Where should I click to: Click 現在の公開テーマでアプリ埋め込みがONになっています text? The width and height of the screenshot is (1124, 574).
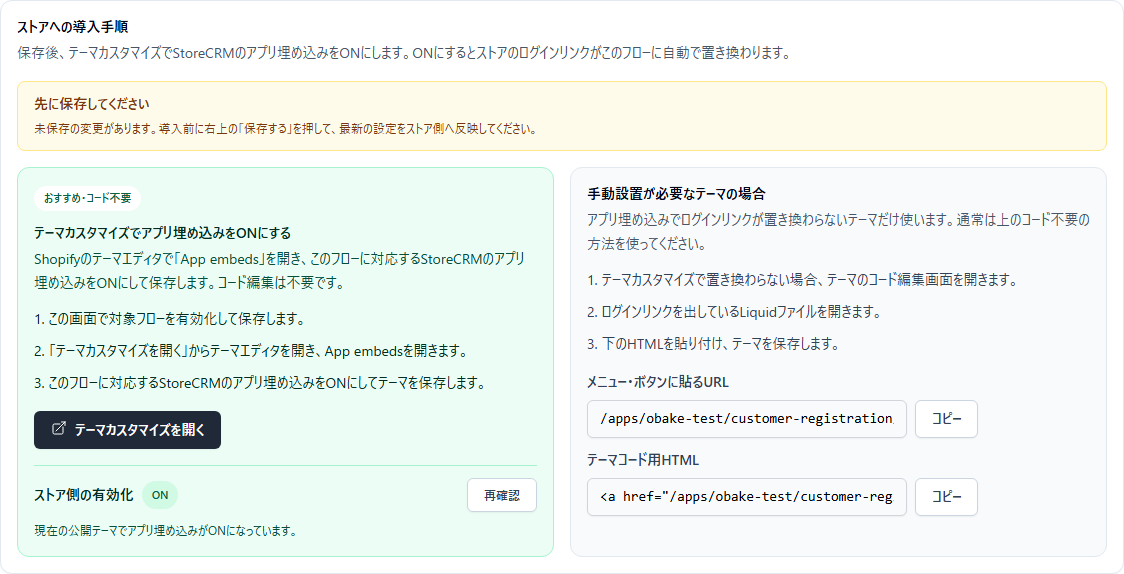pyautogui.click(x=166, y=531)
